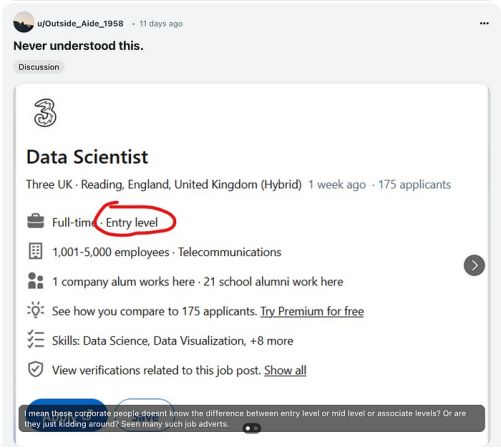Click the Save job button
This screenshot has height=448, width=501.
(145, 415)
